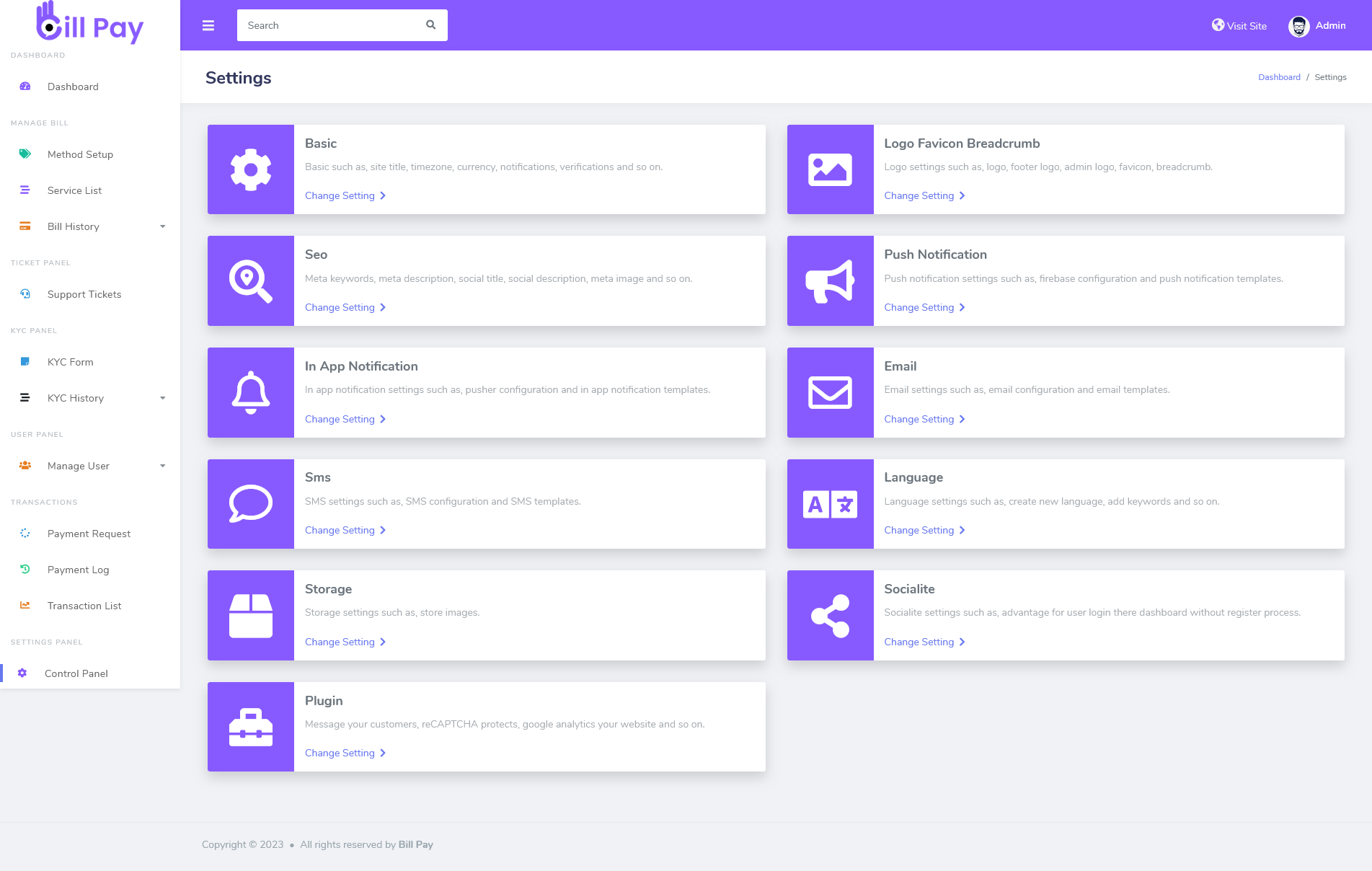Click the Dashboard breadcrumb link
Screen dimensions: 1372x871
(1279, 77)
